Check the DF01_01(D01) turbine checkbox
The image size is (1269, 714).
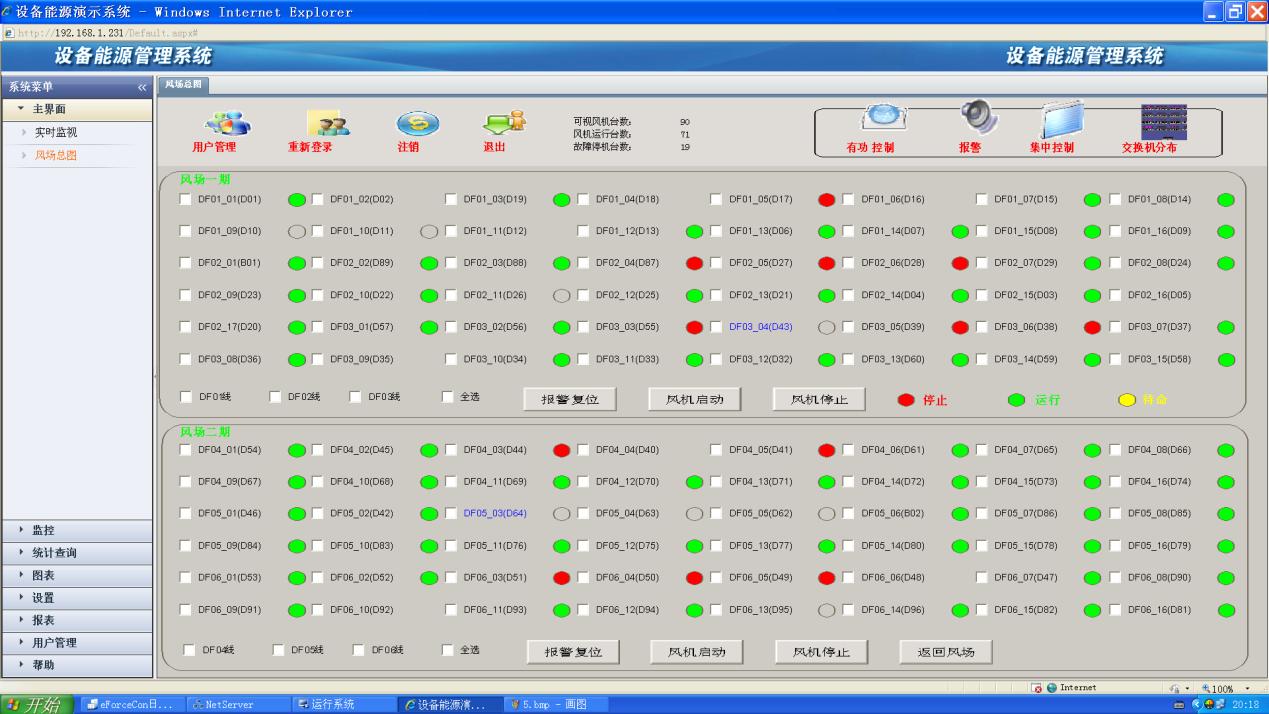coord(184,199)
